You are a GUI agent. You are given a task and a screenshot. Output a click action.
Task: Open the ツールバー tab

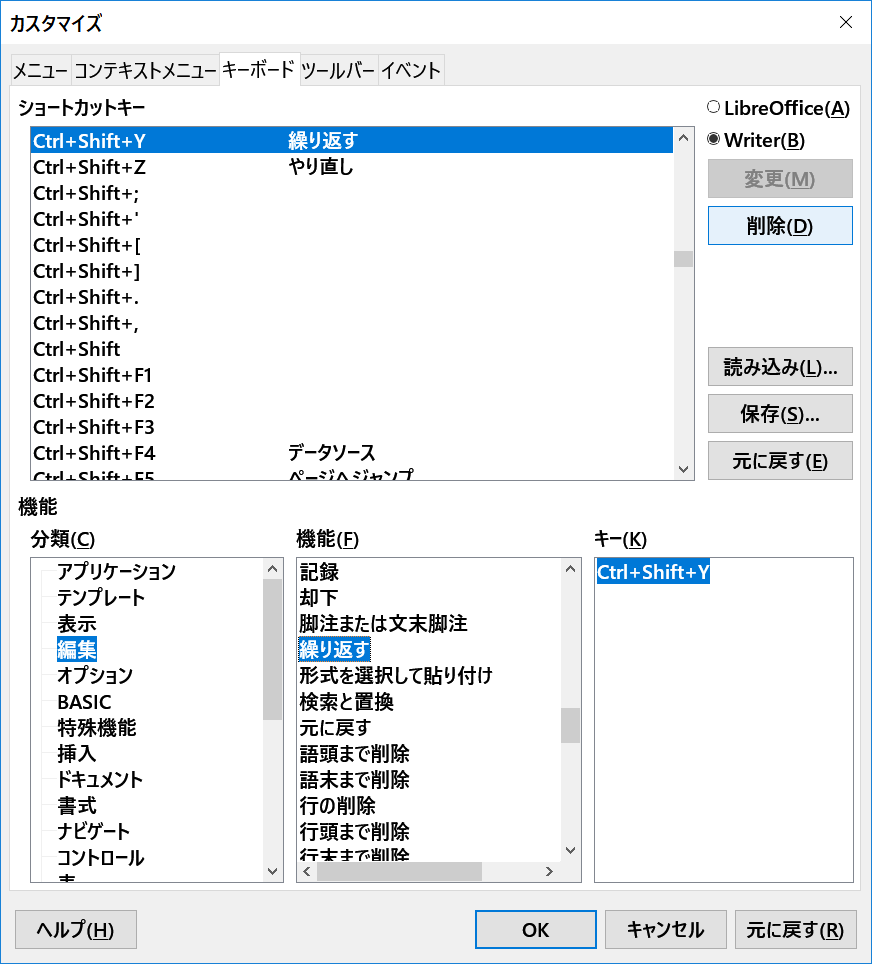point(338,70)
